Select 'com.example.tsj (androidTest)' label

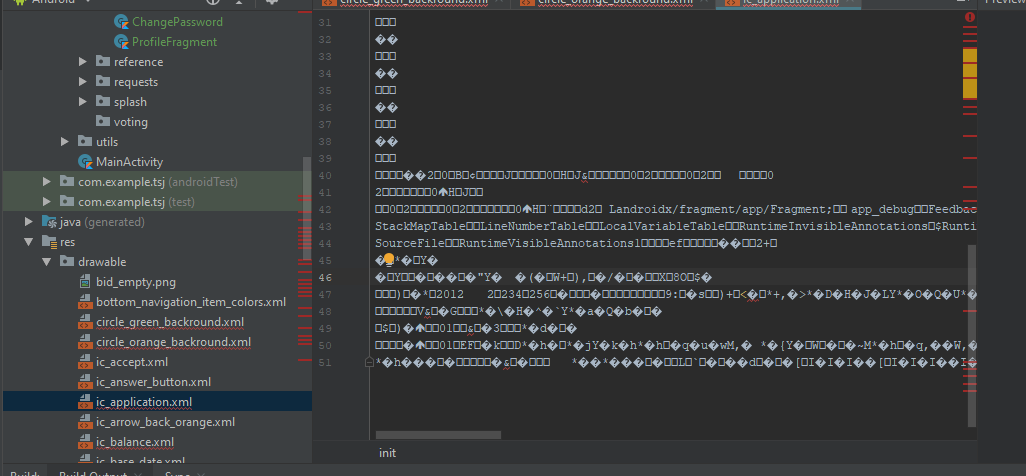pos(158,181)
